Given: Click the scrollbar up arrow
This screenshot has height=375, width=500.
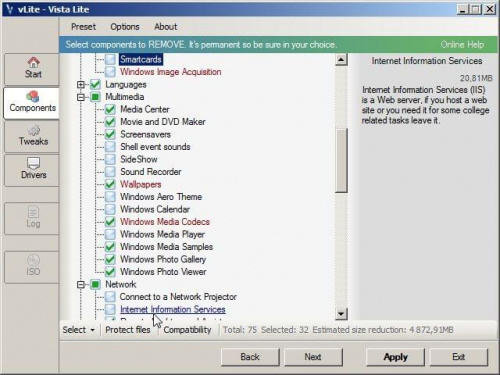Looking at the screenshot, I should point(341,60).
